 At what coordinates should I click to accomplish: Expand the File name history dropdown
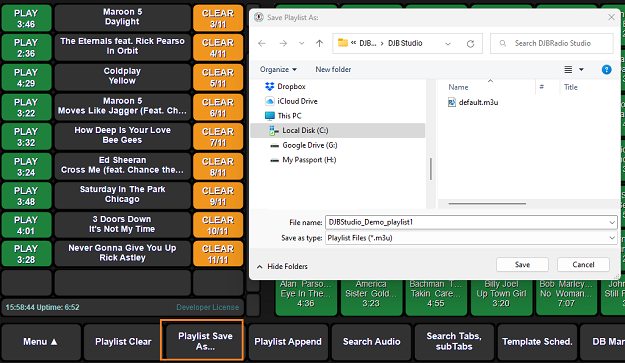[x=612, y=223]
